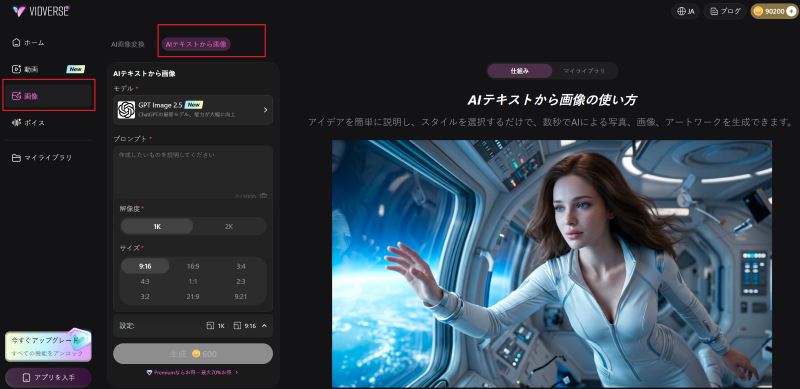
Task: Go to ホーム via its house icon
Action: [16, 42]
